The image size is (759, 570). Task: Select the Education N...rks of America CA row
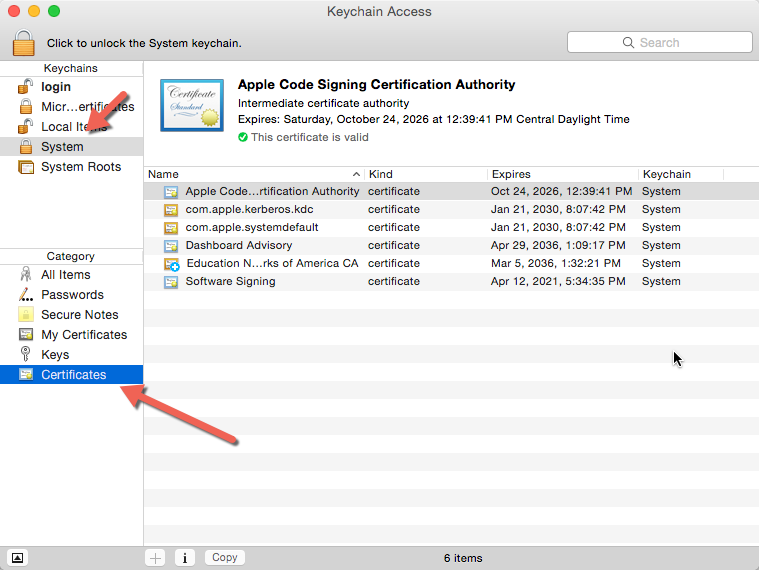[451, 263]
